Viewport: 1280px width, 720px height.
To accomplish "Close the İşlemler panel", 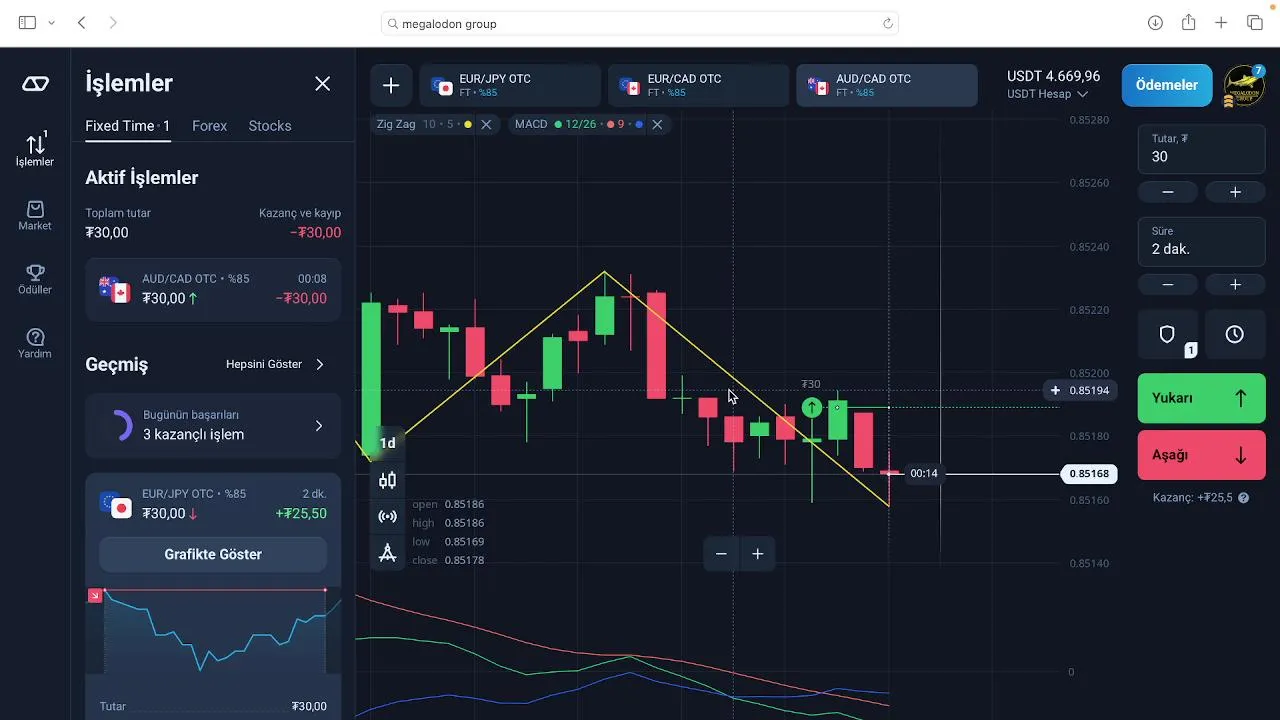I will 322,84.
